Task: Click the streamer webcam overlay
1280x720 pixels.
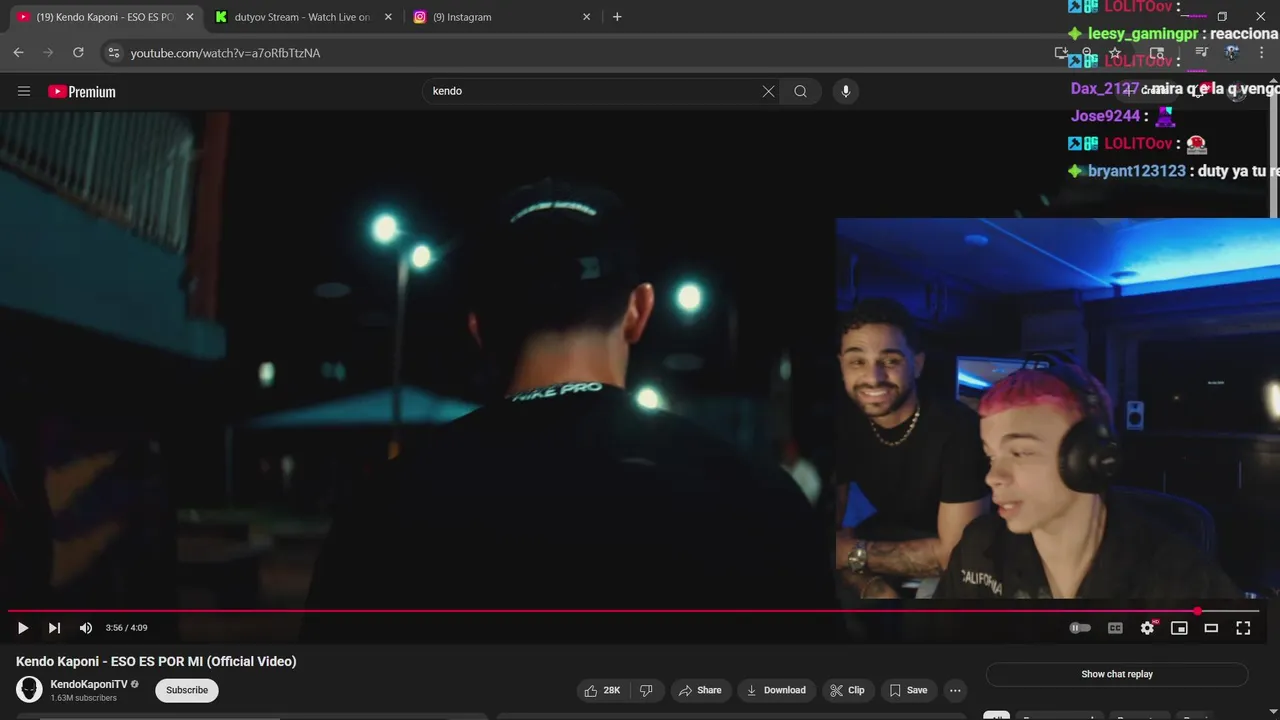Action: 1057,408
